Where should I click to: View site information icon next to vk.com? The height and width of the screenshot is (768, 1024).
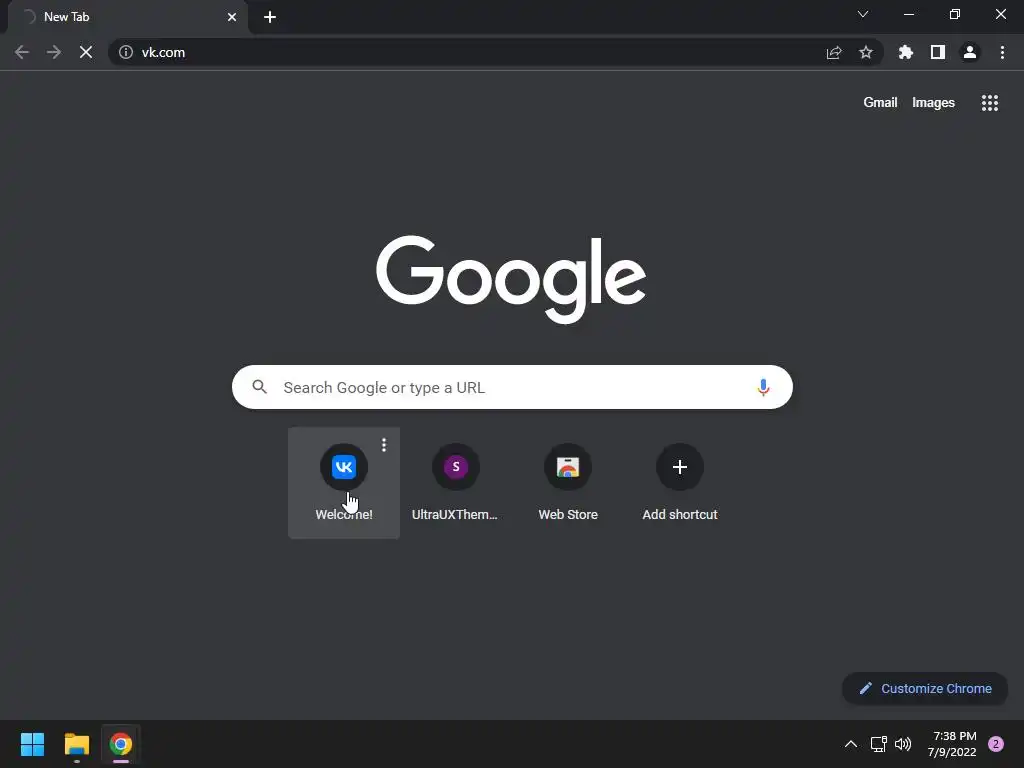point(126,52)
